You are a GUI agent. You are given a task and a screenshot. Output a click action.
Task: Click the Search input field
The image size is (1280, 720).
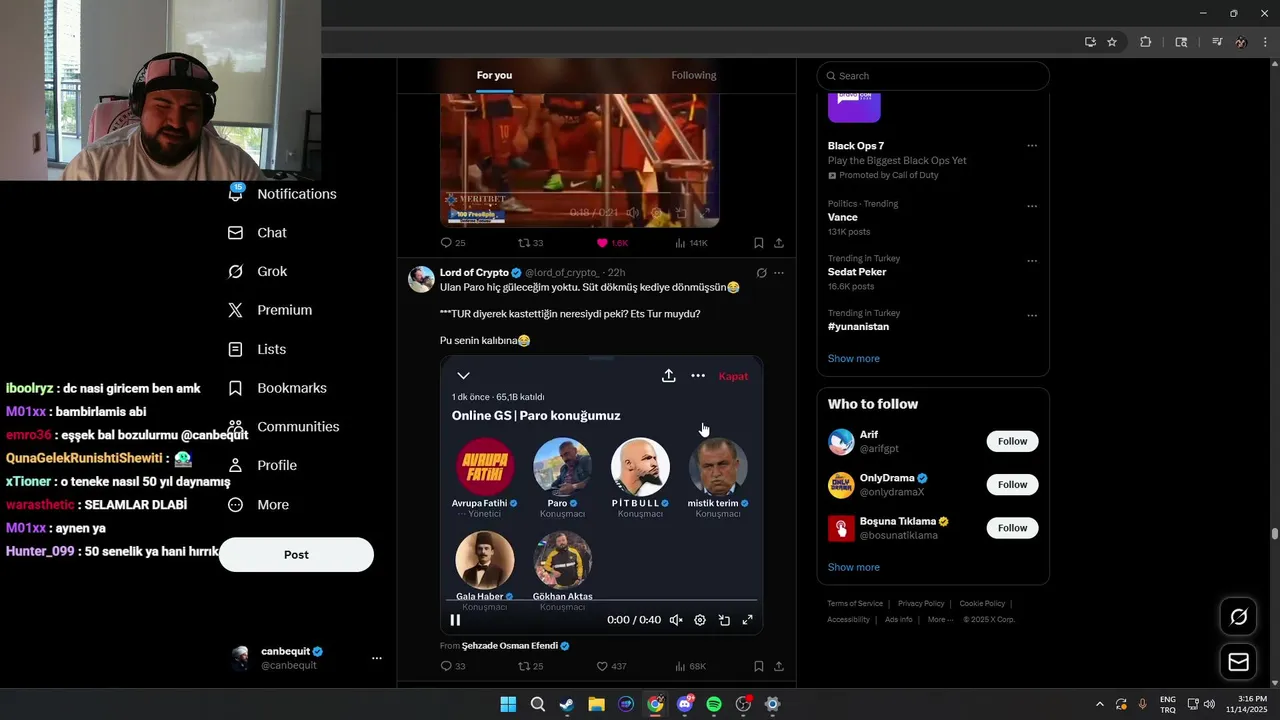pos(933,76)
